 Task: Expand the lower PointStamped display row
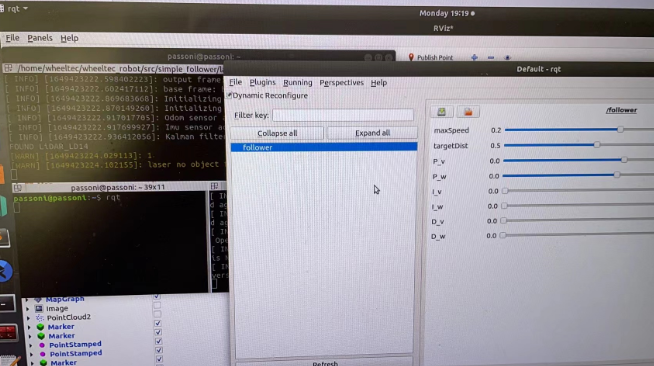(32, 355)
